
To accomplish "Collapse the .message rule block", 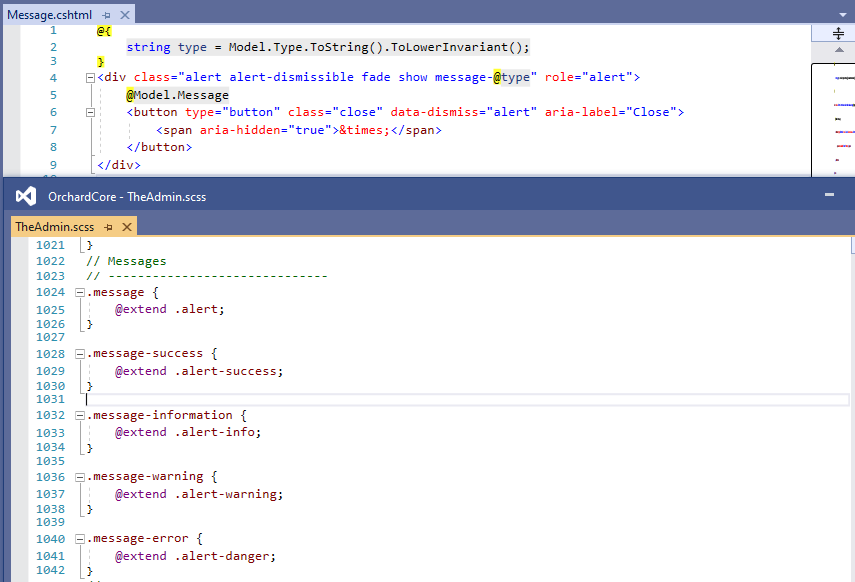I will pyautogui.click(x=80, y=292).
